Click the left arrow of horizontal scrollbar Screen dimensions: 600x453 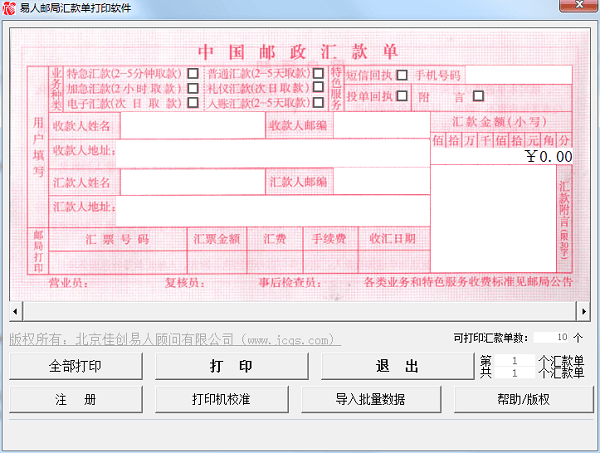tap(15, 311)
